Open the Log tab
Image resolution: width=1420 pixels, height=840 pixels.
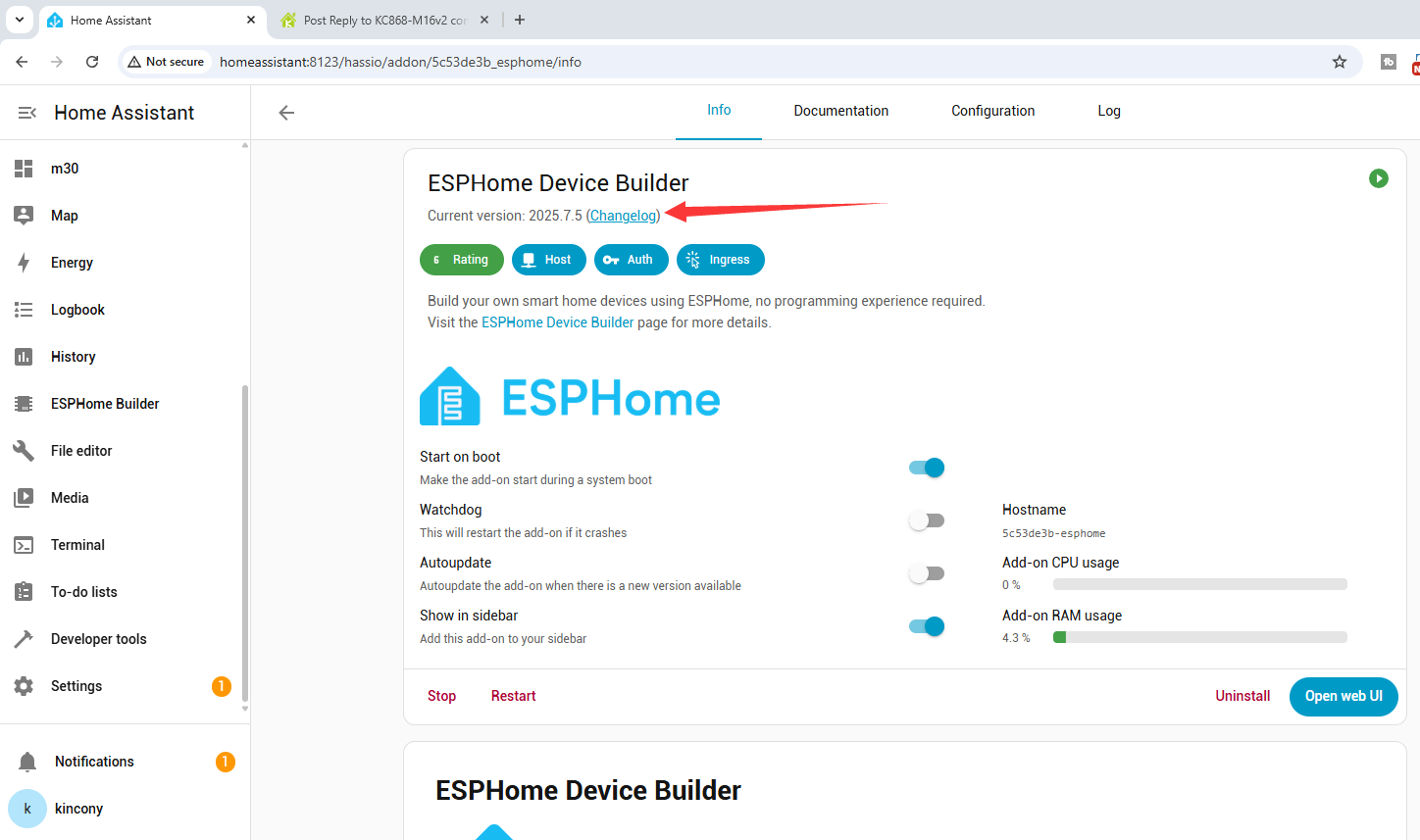click(x=1108, y=111)
